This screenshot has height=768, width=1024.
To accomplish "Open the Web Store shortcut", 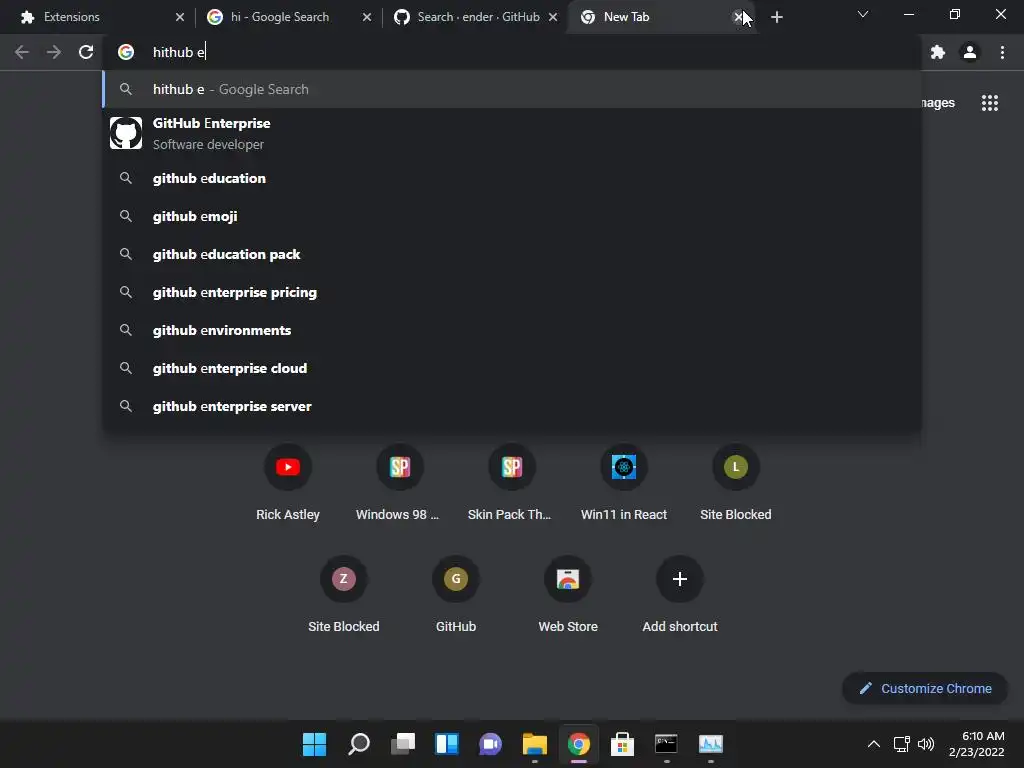I will coord(568,594).
